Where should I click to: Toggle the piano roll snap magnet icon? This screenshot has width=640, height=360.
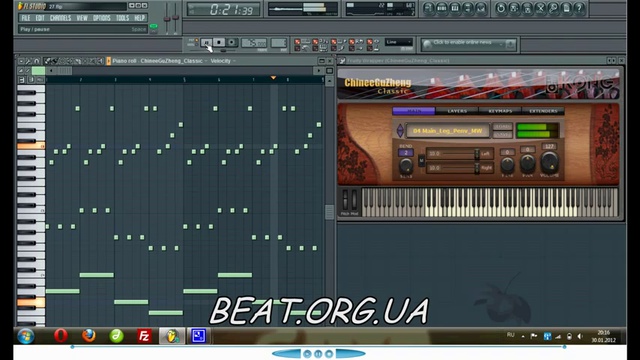point(36,61)
